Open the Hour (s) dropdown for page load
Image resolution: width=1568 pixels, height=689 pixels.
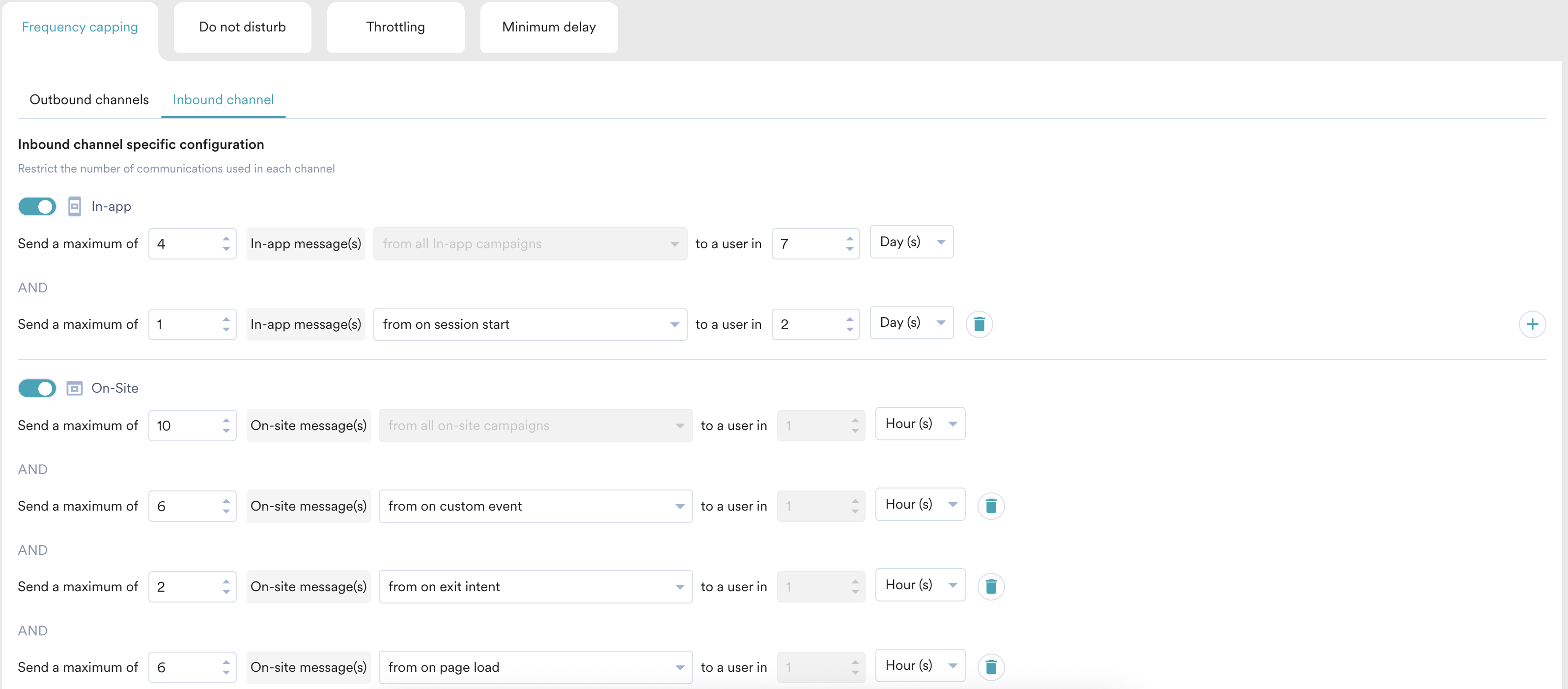tap(920, 665)
